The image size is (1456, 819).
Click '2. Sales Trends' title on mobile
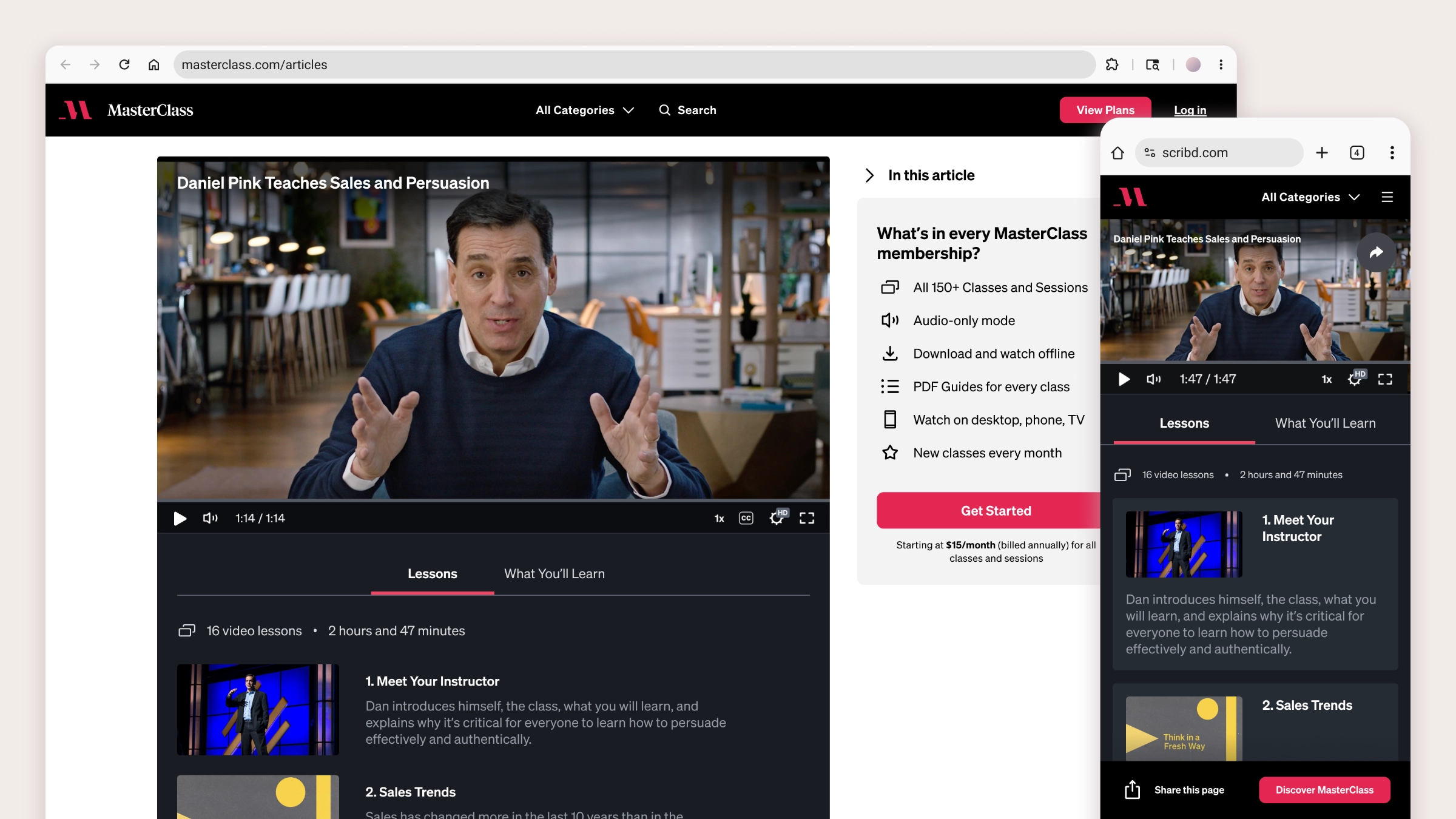[x=1307, y=705]
